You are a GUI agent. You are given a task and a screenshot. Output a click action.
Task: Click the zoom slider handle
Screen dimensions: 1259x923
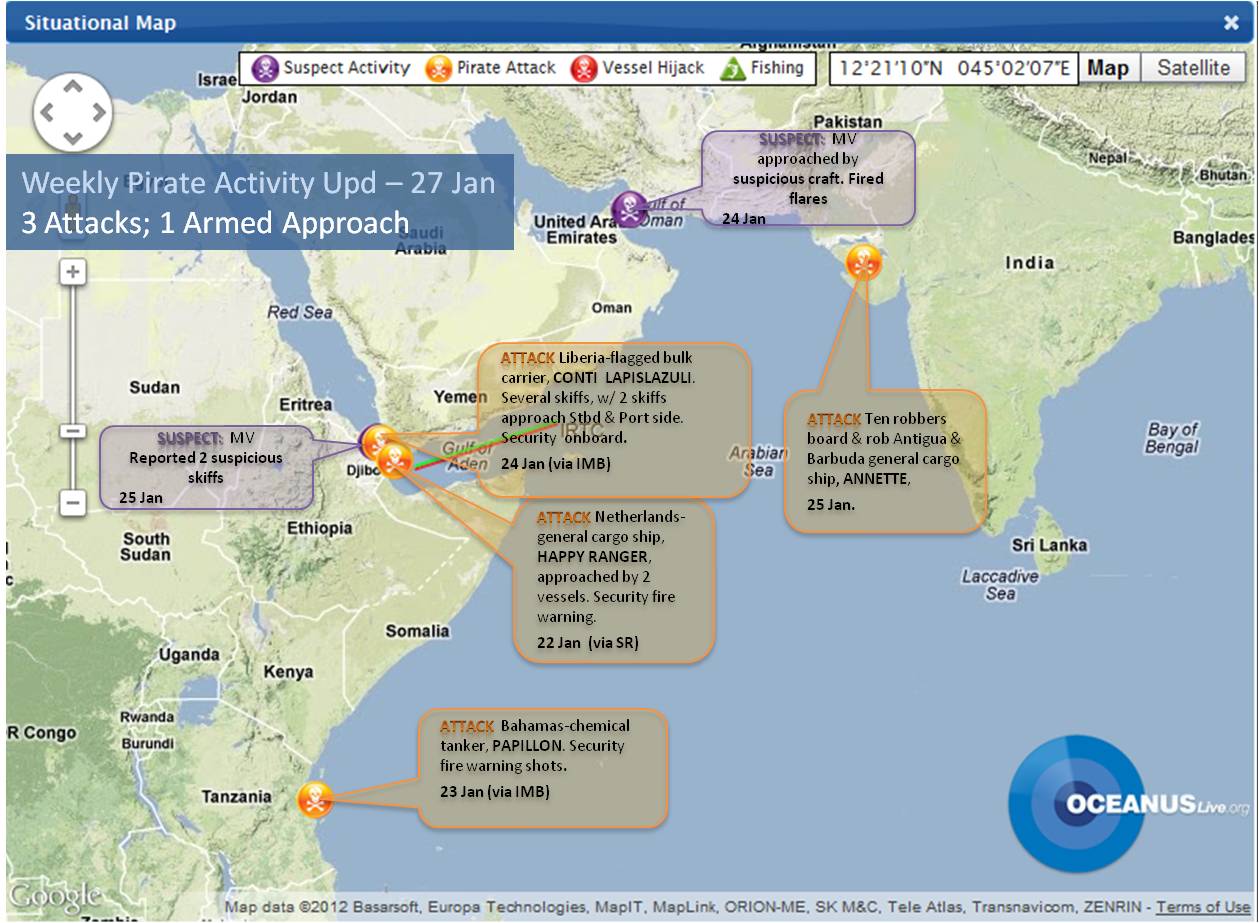pyautogui.click(x=73, y=431)
